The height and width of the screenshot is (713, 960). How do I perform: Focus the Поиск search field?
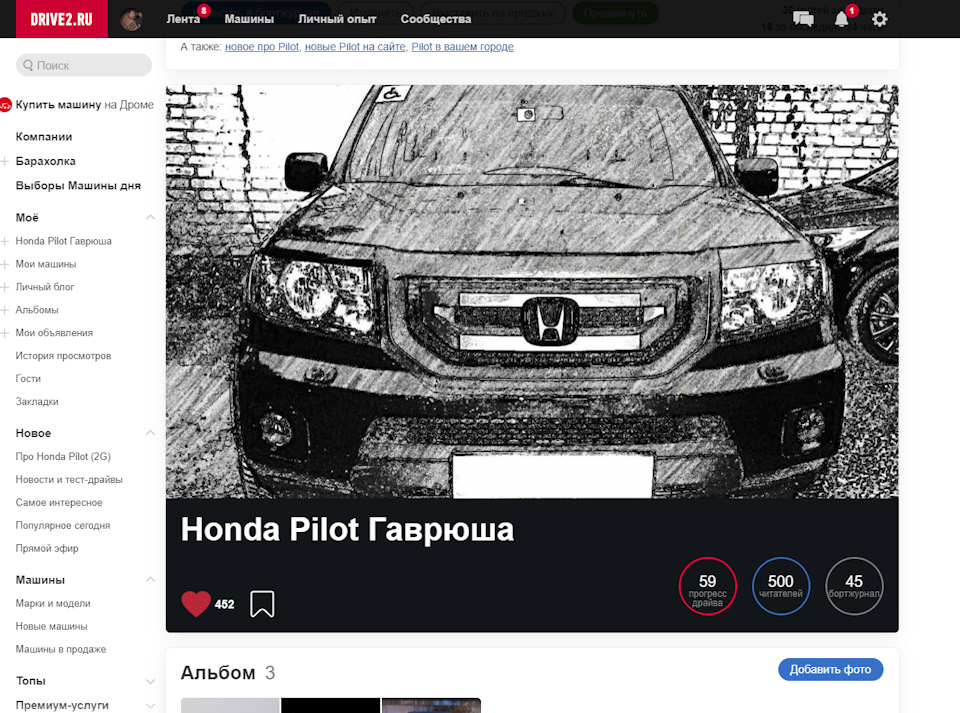[84, 65]
